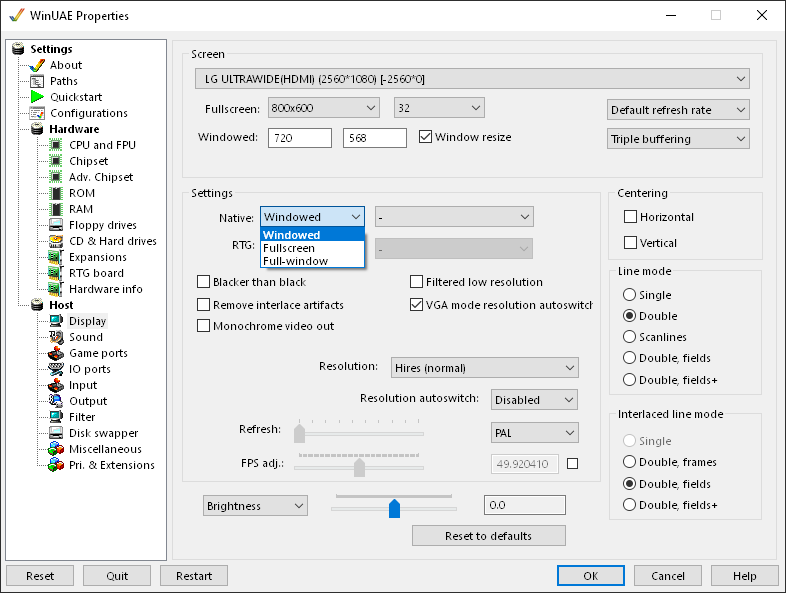Select Double, frames interlaced mode
The height and width of the screenshot is (593, 786).
click(x=629, y=462)
